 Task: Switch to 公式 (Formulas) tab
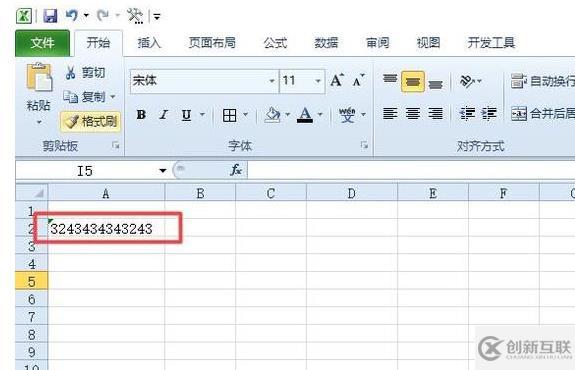click(x=275, y=43)
